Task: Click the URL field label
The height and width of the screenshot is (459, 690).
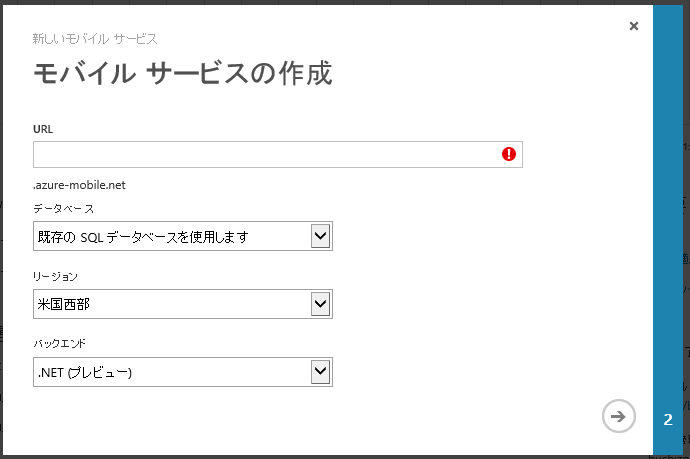Action: coord(43,130)
